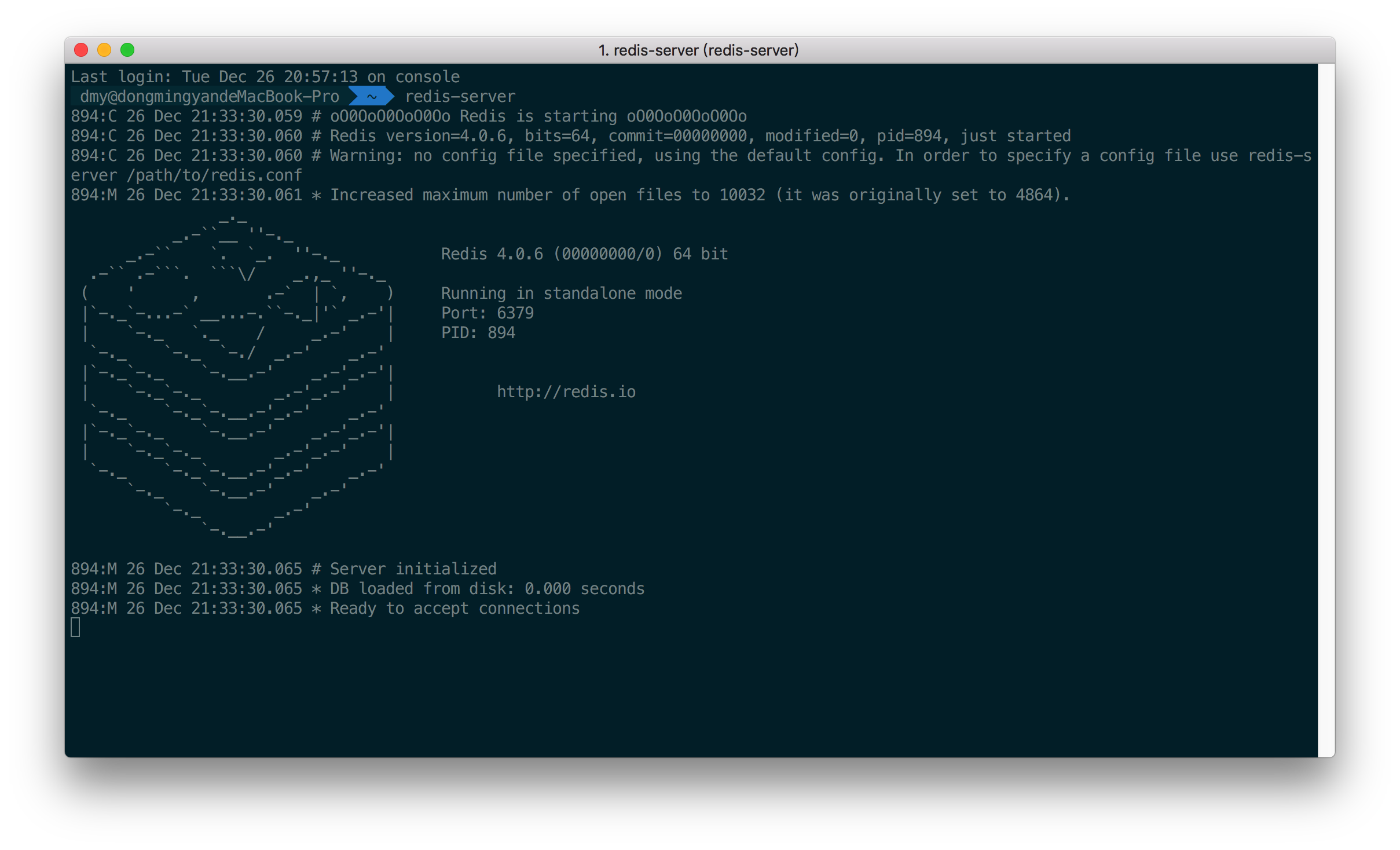This screenshot has height=850, width=1400.
Task: Click the 'Ready to accept connections' log line
Action: click(455, 609)
